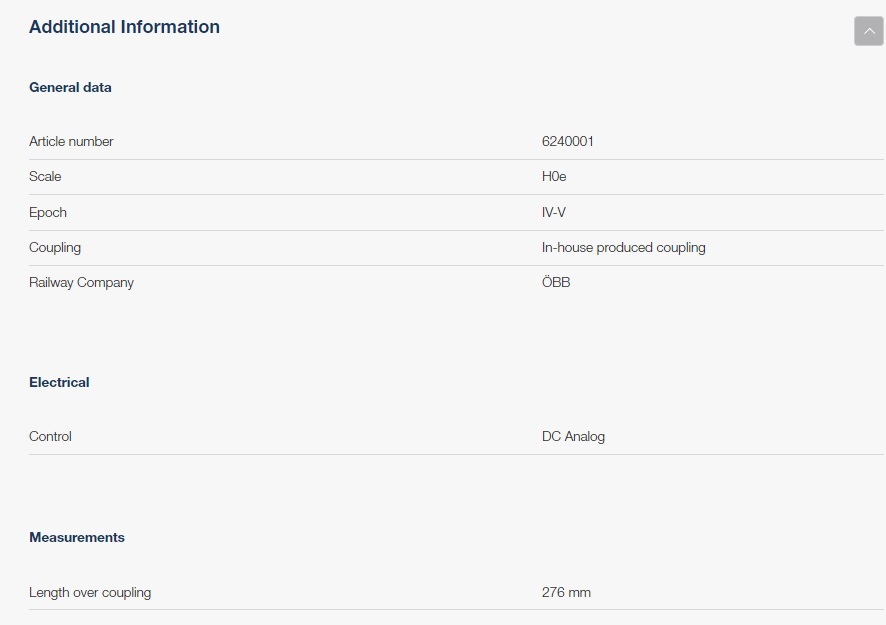Collapse the Additional Information section chevron

(x=868, y=31)
